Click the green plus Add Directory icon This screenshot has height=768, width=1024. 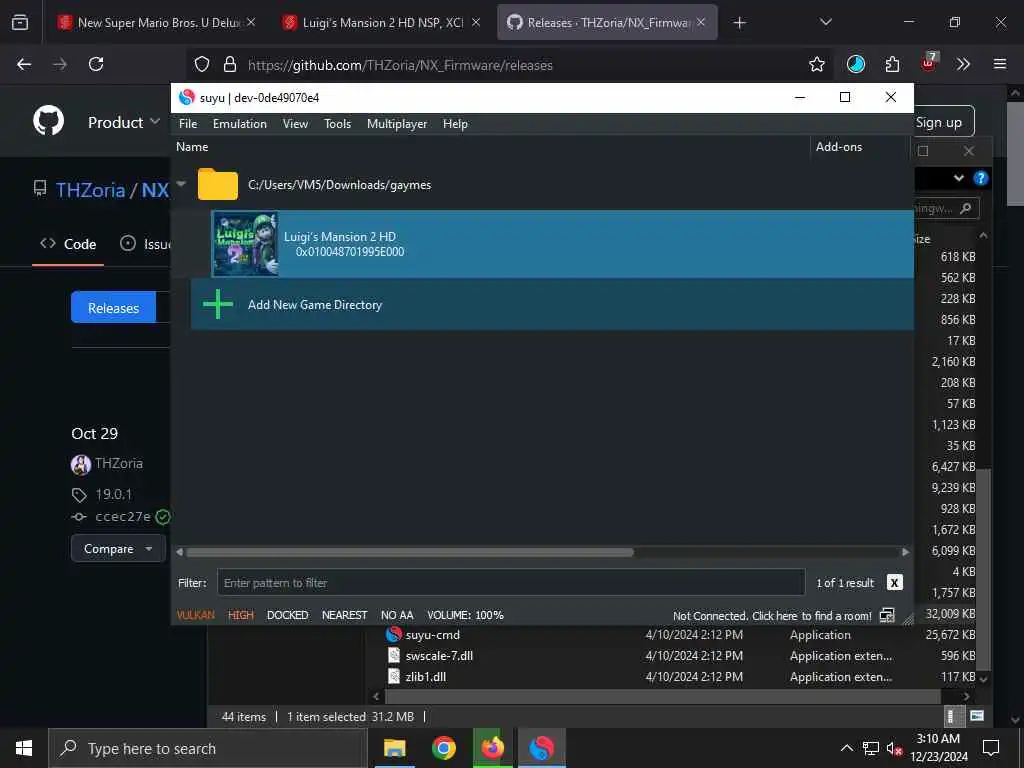pyautogui.click(x=217, y=304)
